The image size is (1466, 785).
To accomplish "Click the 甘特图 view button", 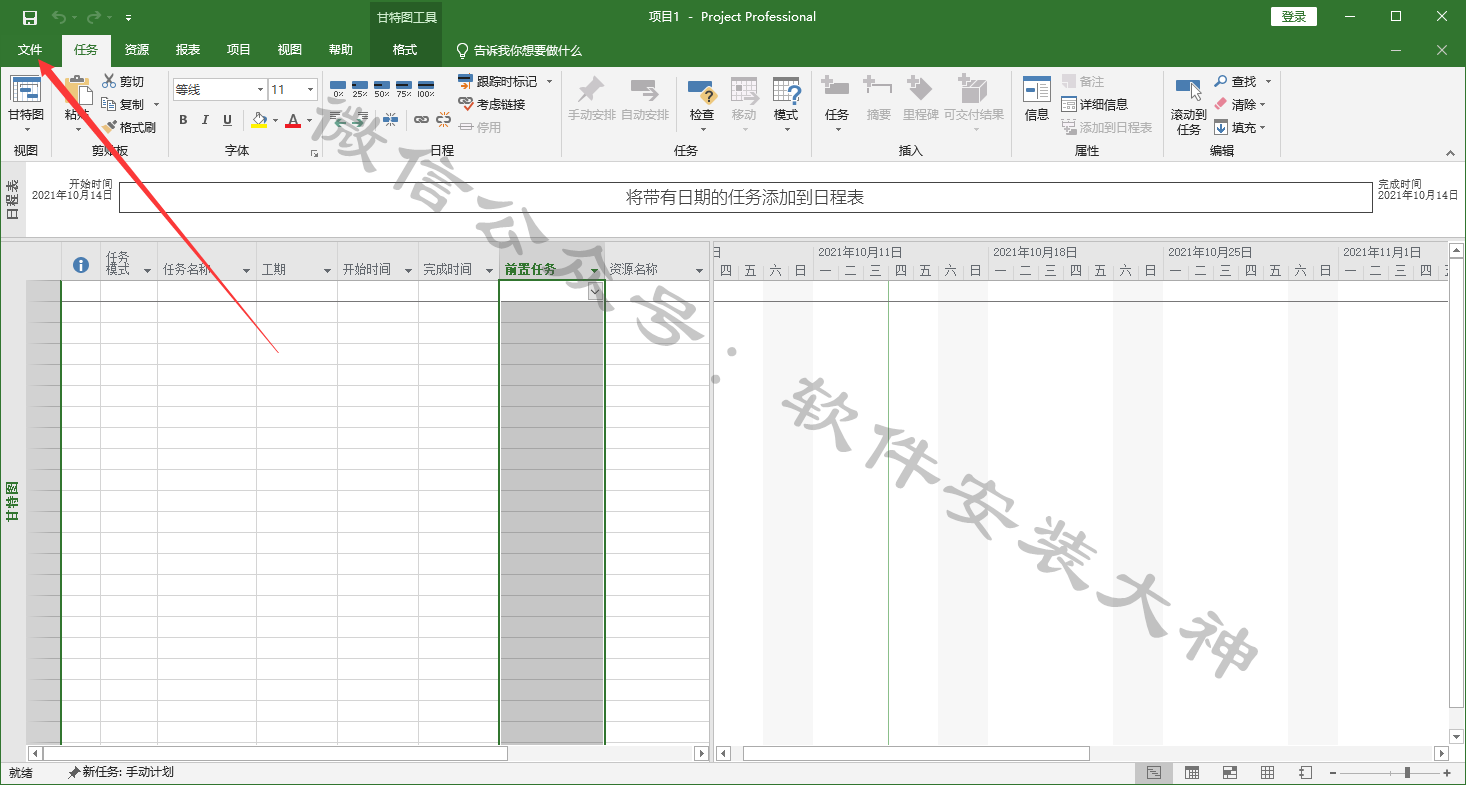I will 26,105.
